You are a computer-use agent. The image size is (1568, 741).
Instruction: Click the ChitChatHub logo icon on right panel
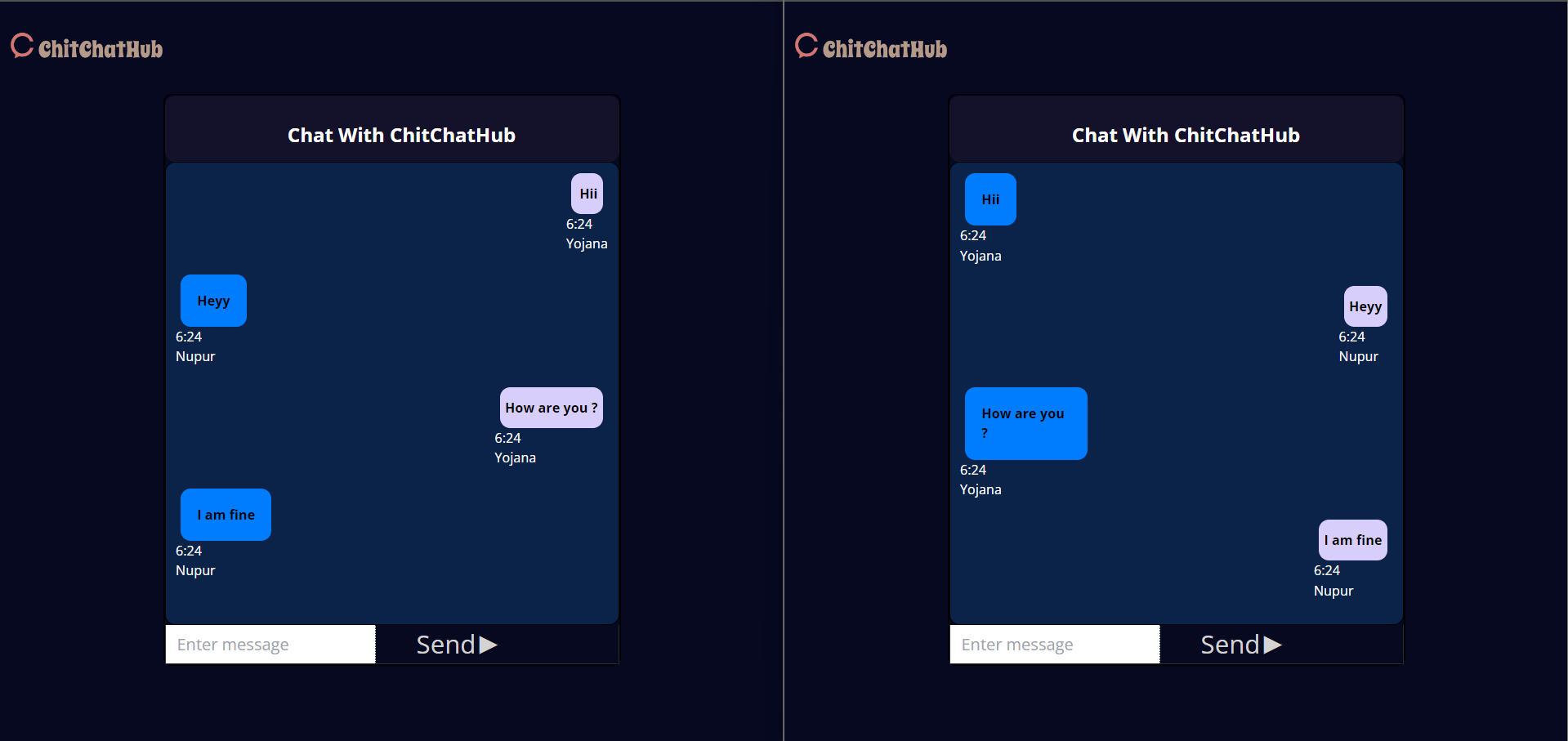pos(806,47)
